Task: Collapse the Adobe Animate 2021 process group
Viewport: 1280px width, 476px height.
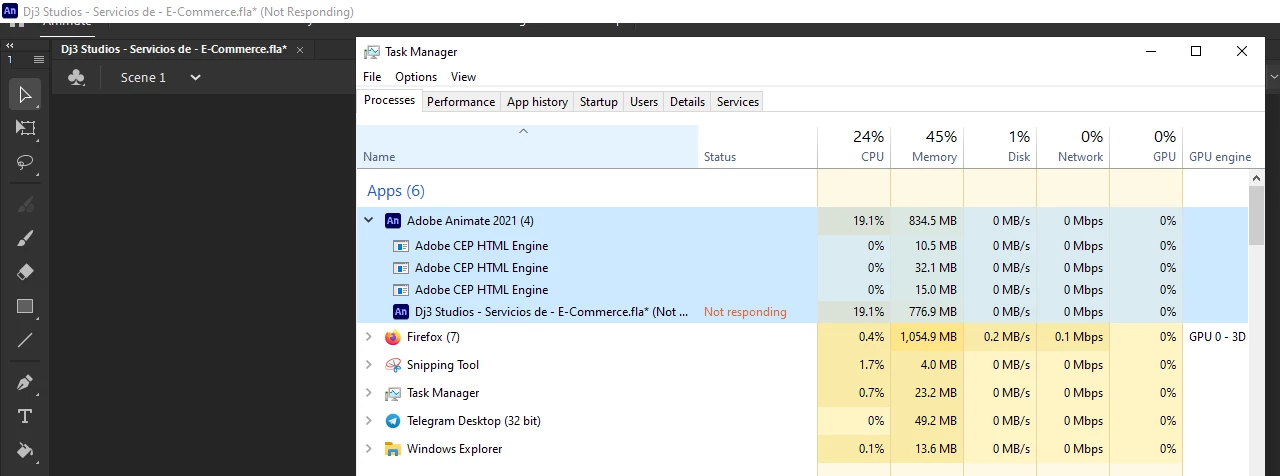Action: 369,220
